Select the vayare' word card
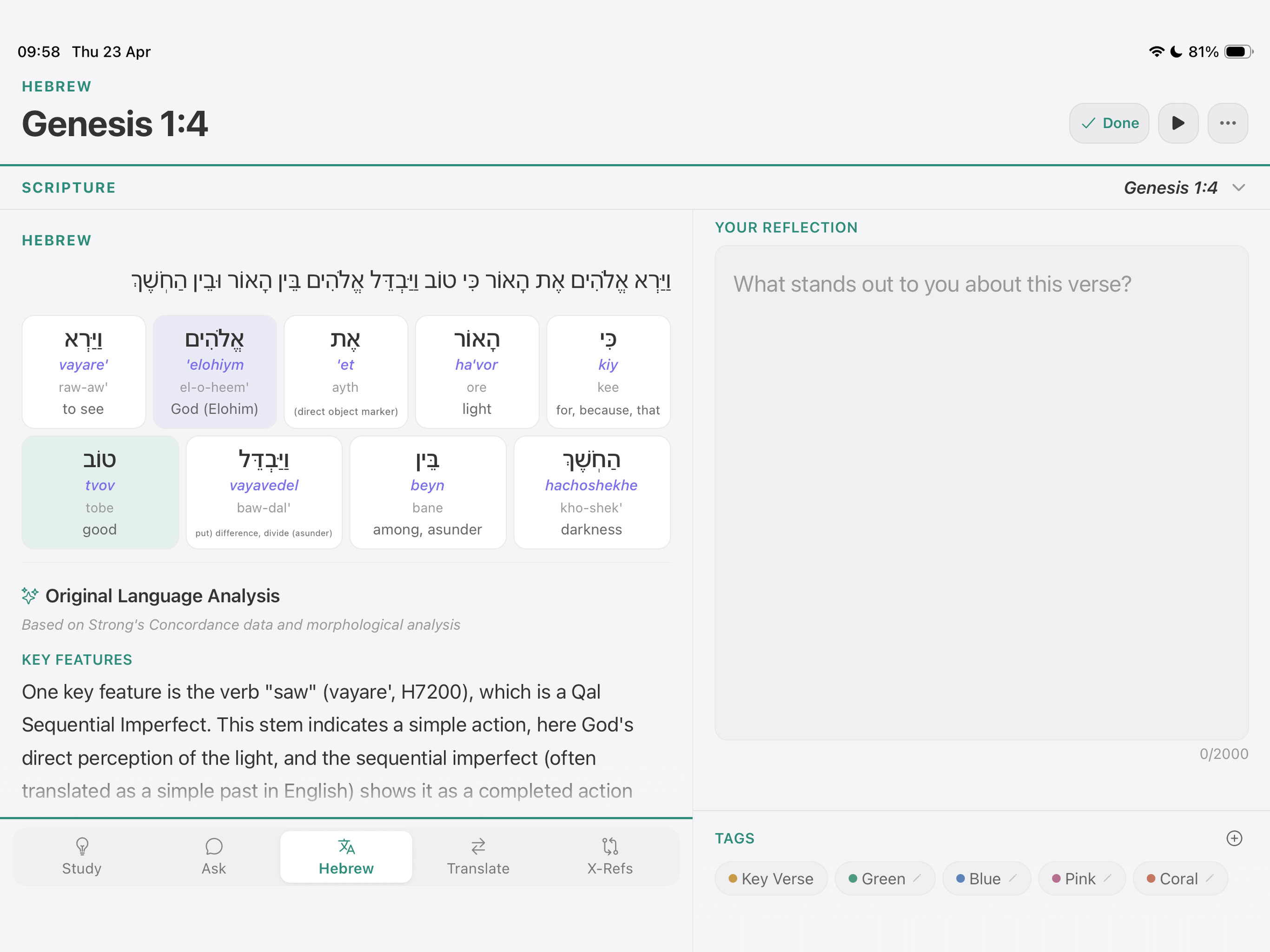The height and width of the screenshot is (952, 1270). coord(84,372)
